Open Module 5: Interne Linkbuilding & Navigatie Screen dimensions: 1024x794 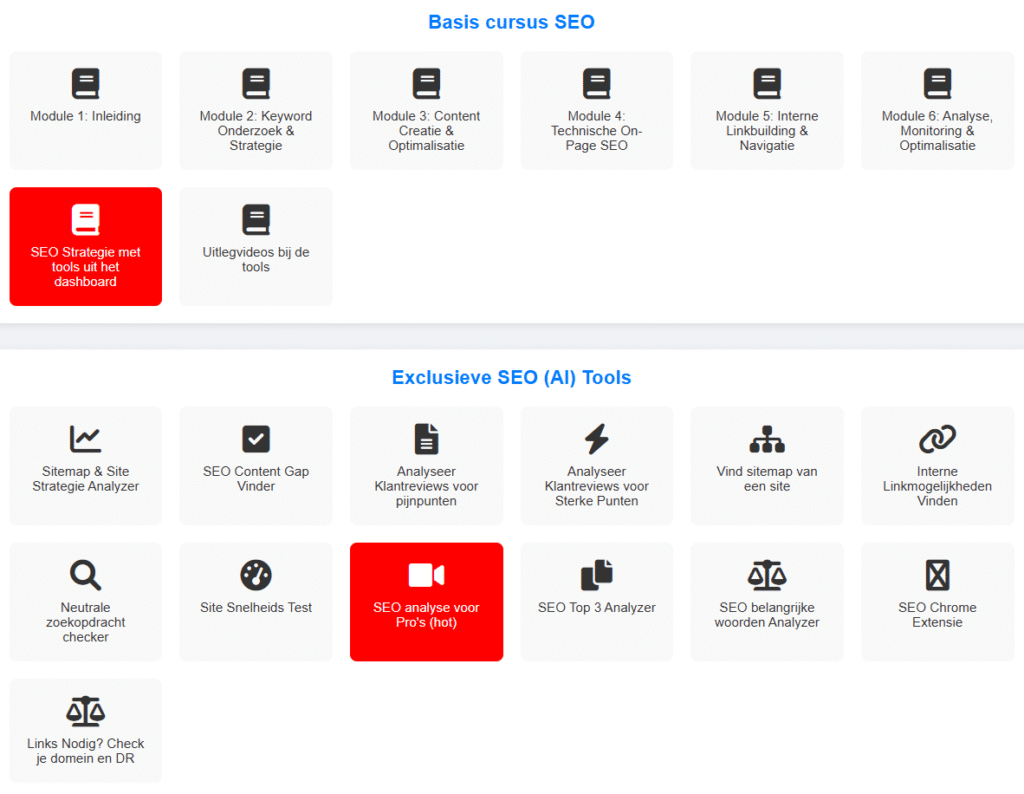tap(766, 110)
